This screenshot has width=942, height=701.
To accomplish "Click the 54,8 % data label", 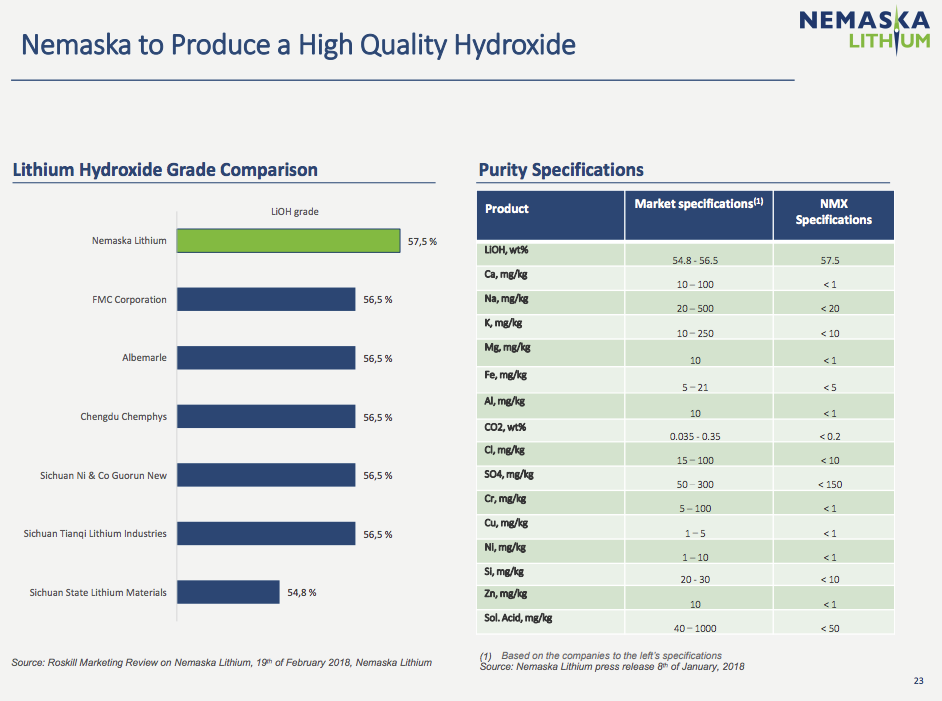I will click(302, 593).
